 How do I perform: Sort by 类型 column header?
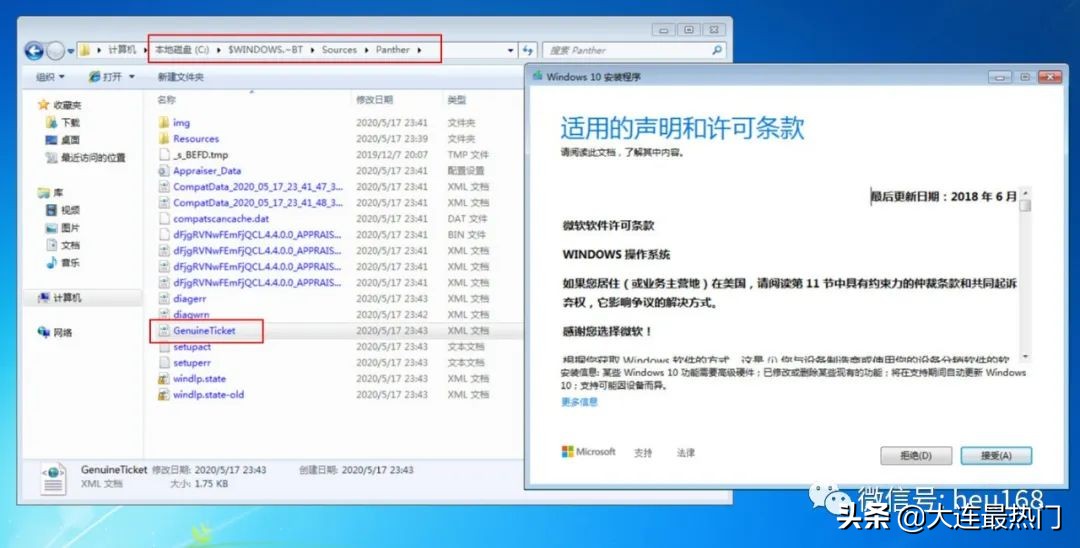pyautogui.click(x=457, y=100)
